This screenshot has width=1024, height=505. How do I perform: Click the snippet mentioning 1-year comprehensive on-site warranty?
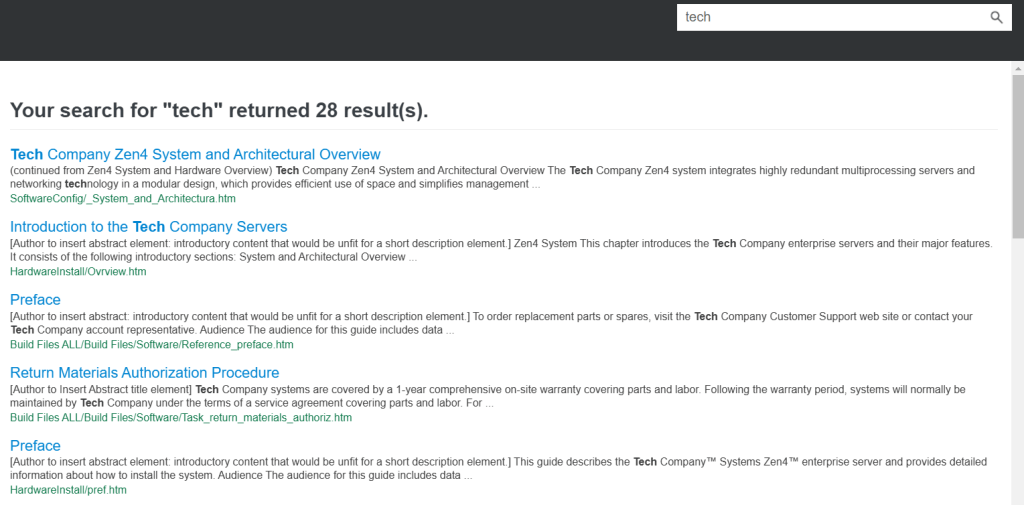[488, 397]
